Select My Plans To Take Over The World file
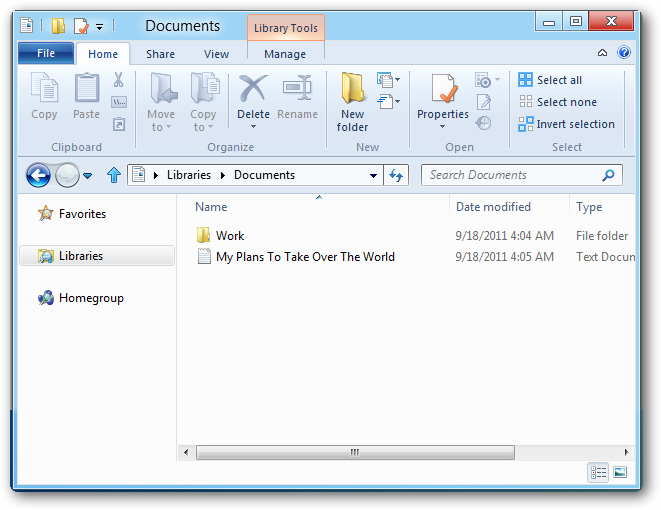 296,257
